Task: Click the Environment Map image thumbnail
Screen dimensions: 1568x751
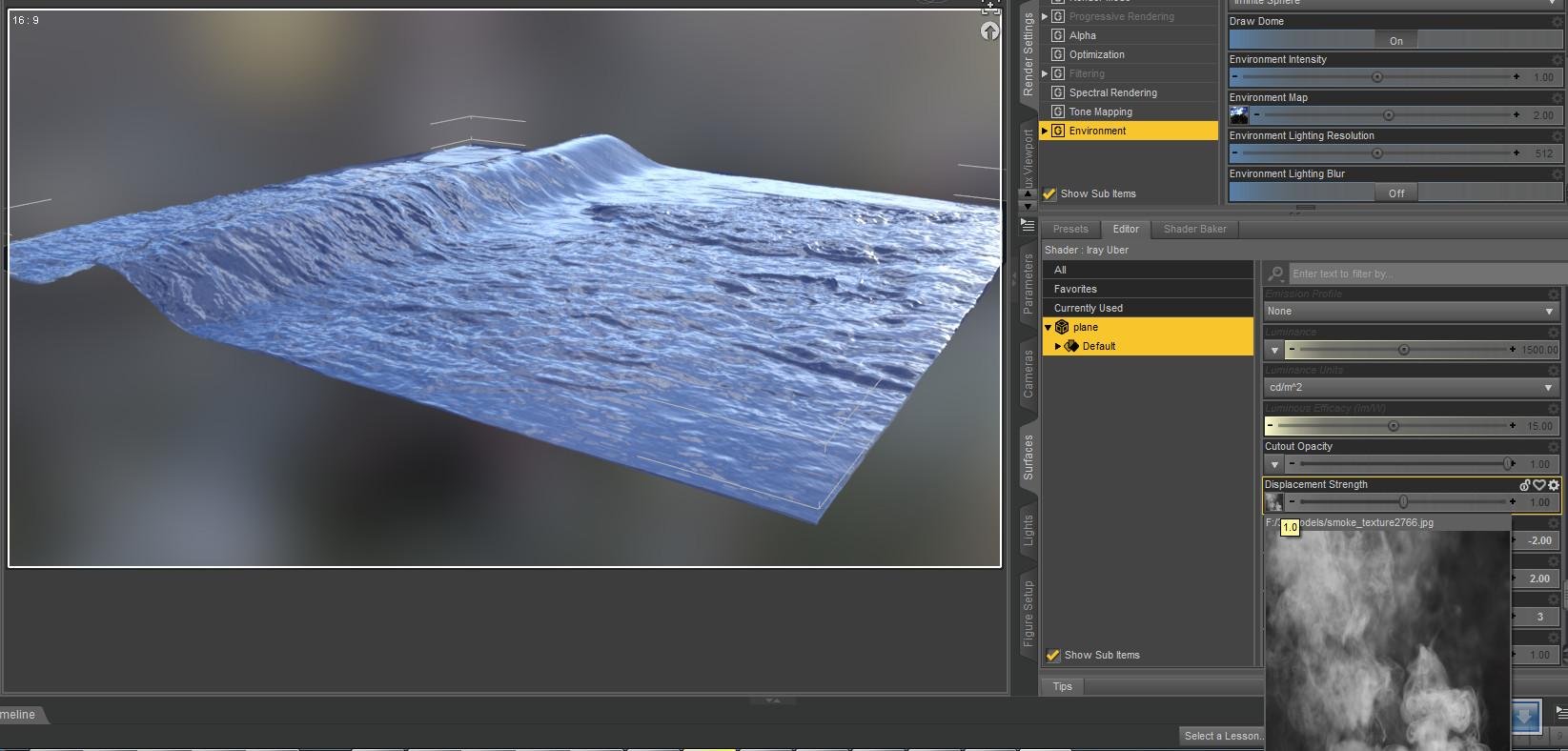Action: [x=1238, y=115]
